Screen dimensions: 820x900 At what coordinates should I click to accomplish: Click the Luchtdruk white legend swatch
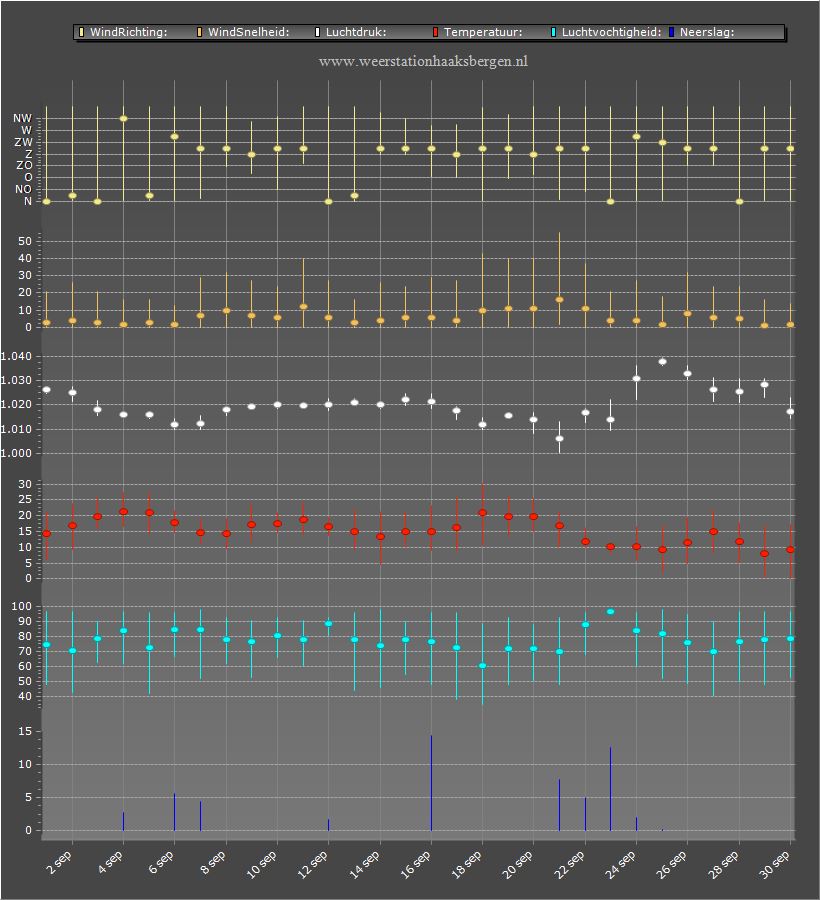coord(317,32)
